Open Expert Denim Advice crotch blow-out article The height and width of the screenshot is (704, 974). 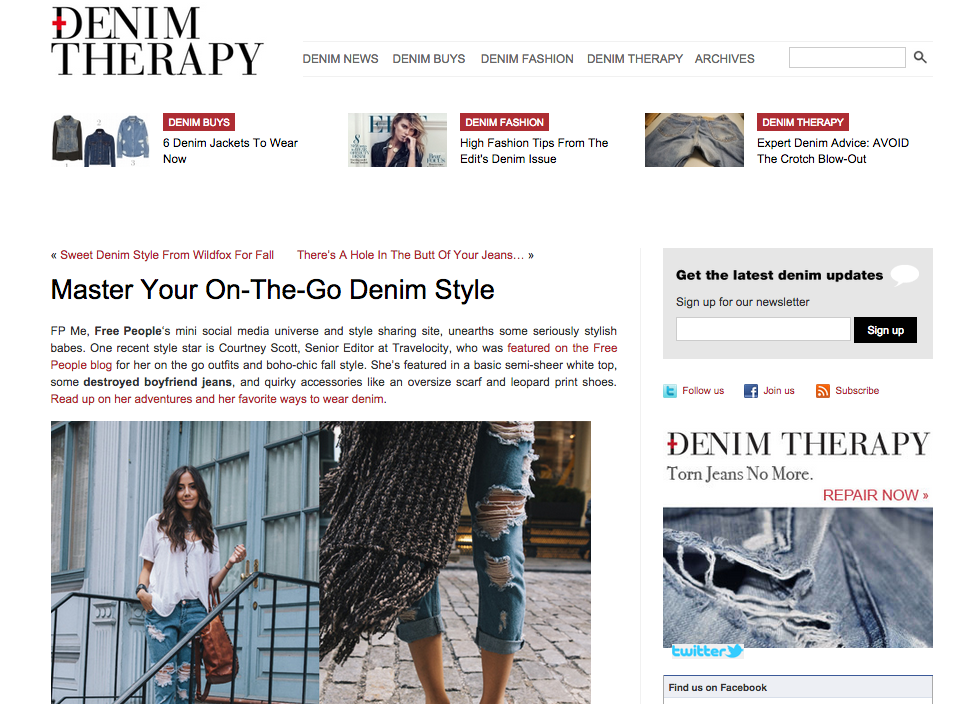point(832,151)
